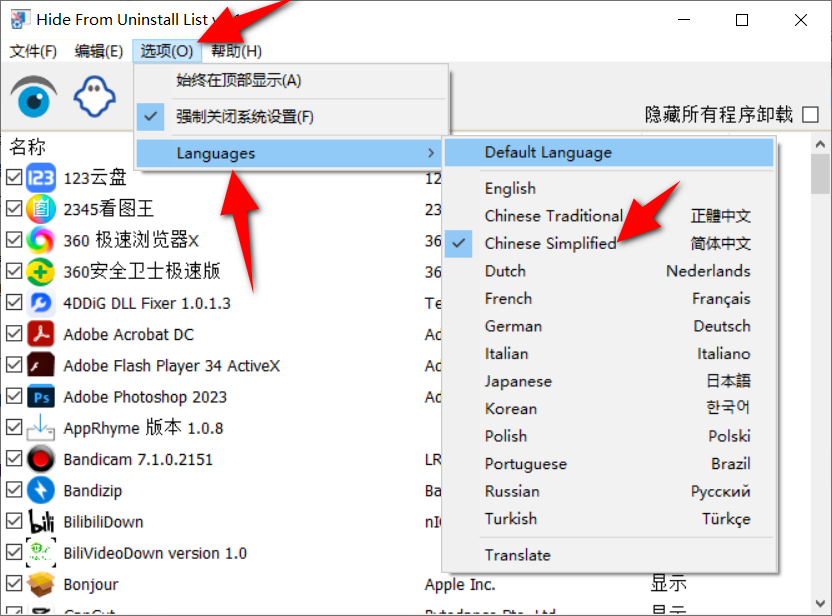Select the Bandizip lightning icon
This screenshot has width=832, height=616.
click(41, 491)
